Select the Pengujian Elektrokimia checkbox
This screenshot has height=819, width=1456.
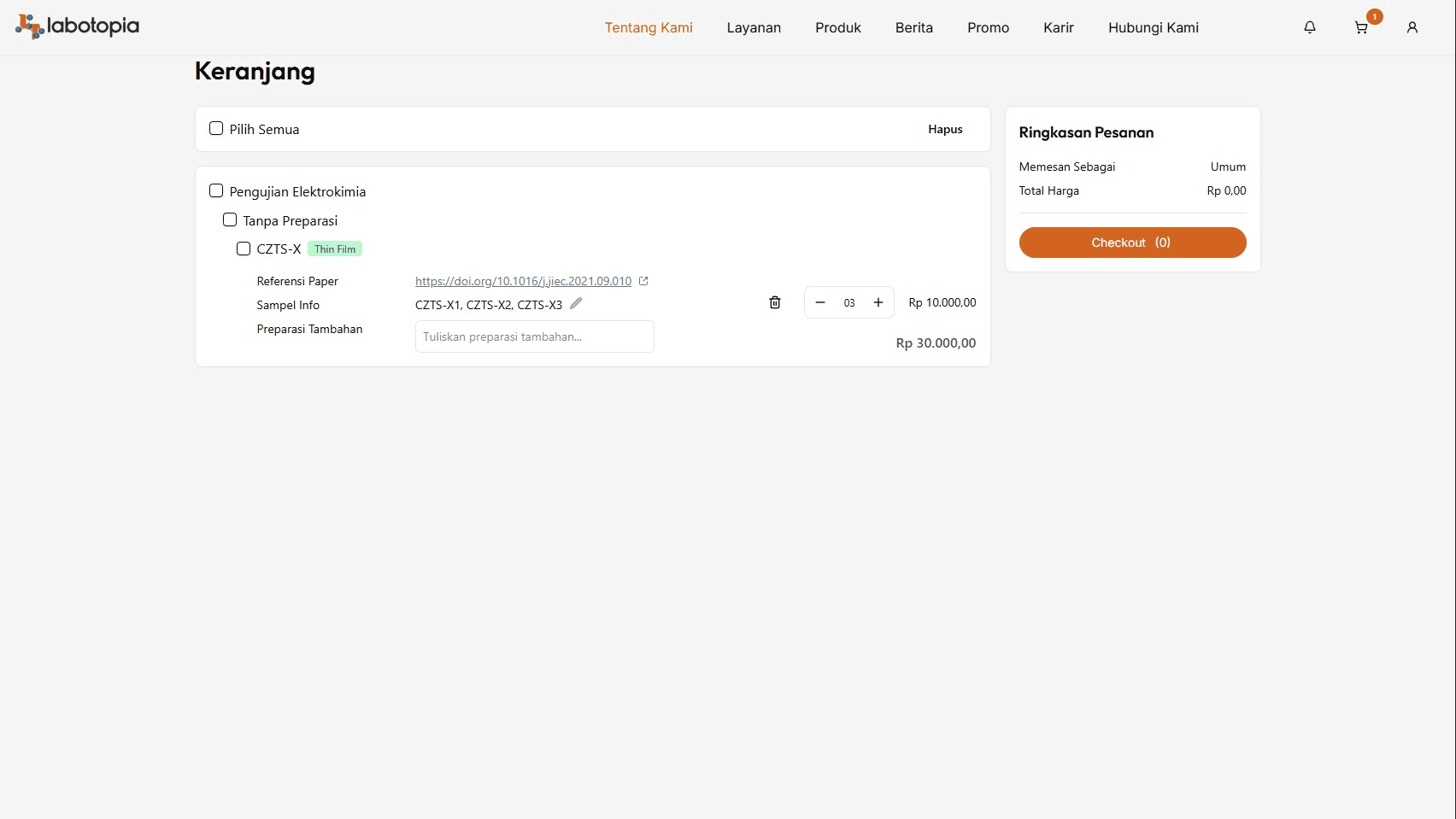pos(216,191)
